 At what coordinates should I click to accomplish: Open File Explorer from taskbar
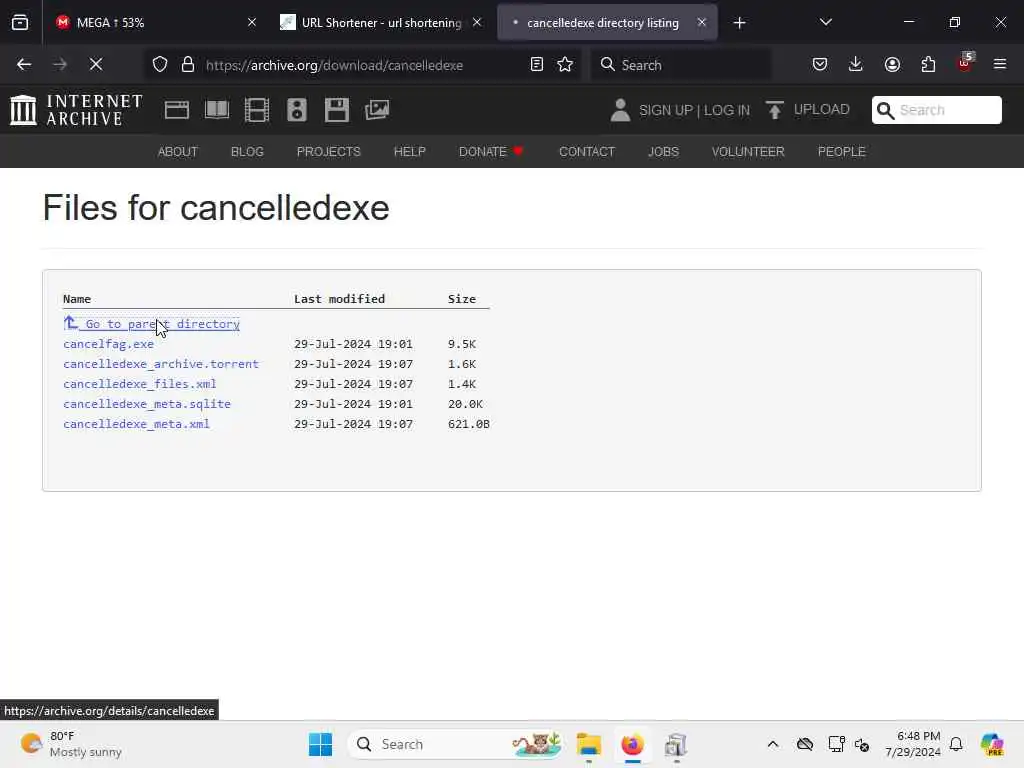[x=588, y=744]
